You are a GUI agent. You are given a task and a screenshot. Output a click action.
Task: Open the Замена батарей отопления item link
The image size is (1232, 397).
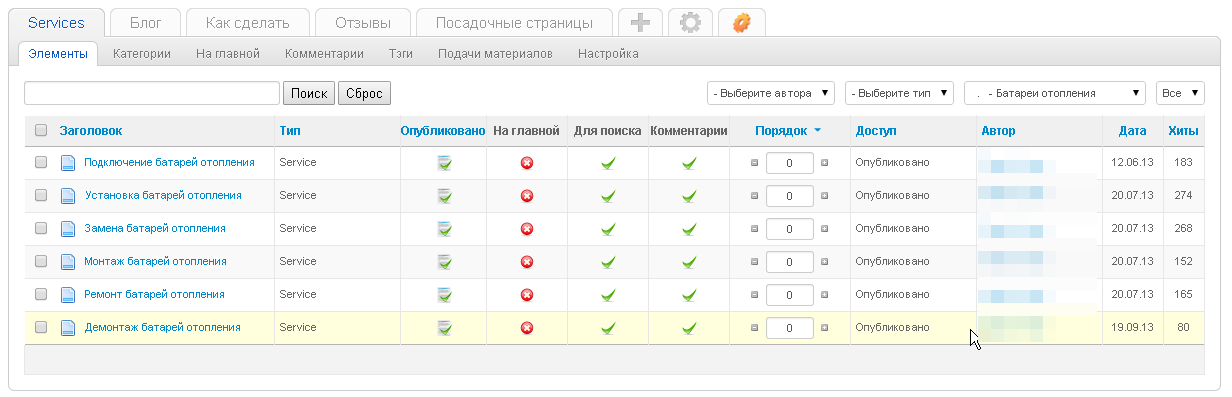click(155, 228)
